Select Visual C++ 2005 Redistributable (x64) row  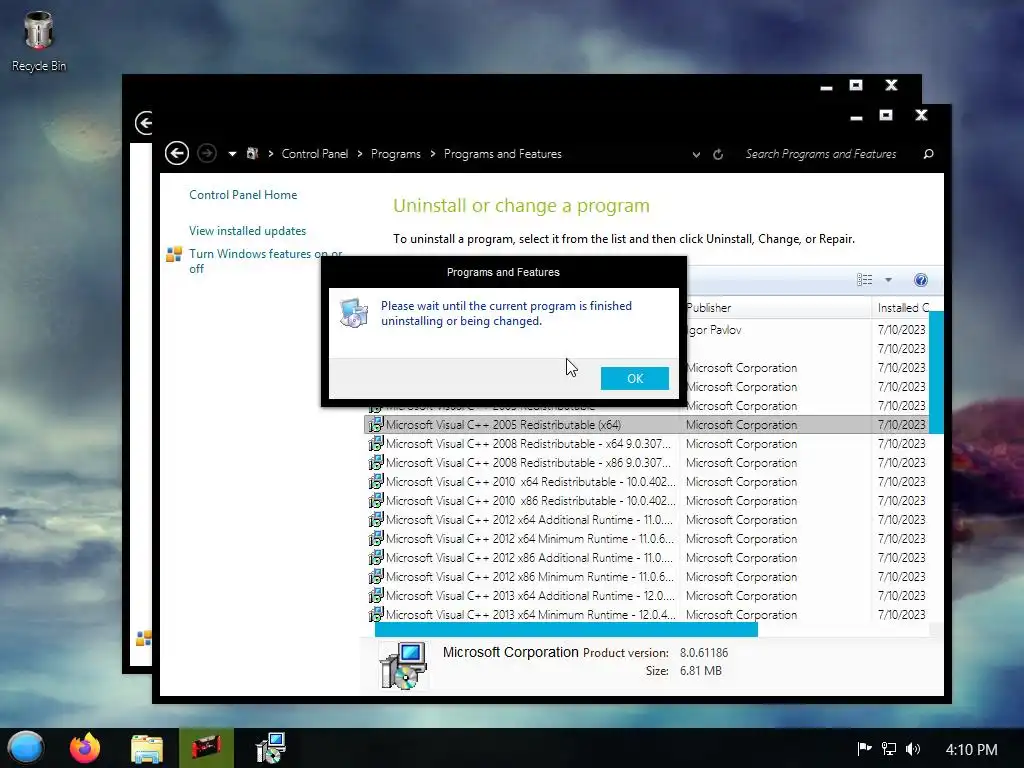click(x=646, y=424)
